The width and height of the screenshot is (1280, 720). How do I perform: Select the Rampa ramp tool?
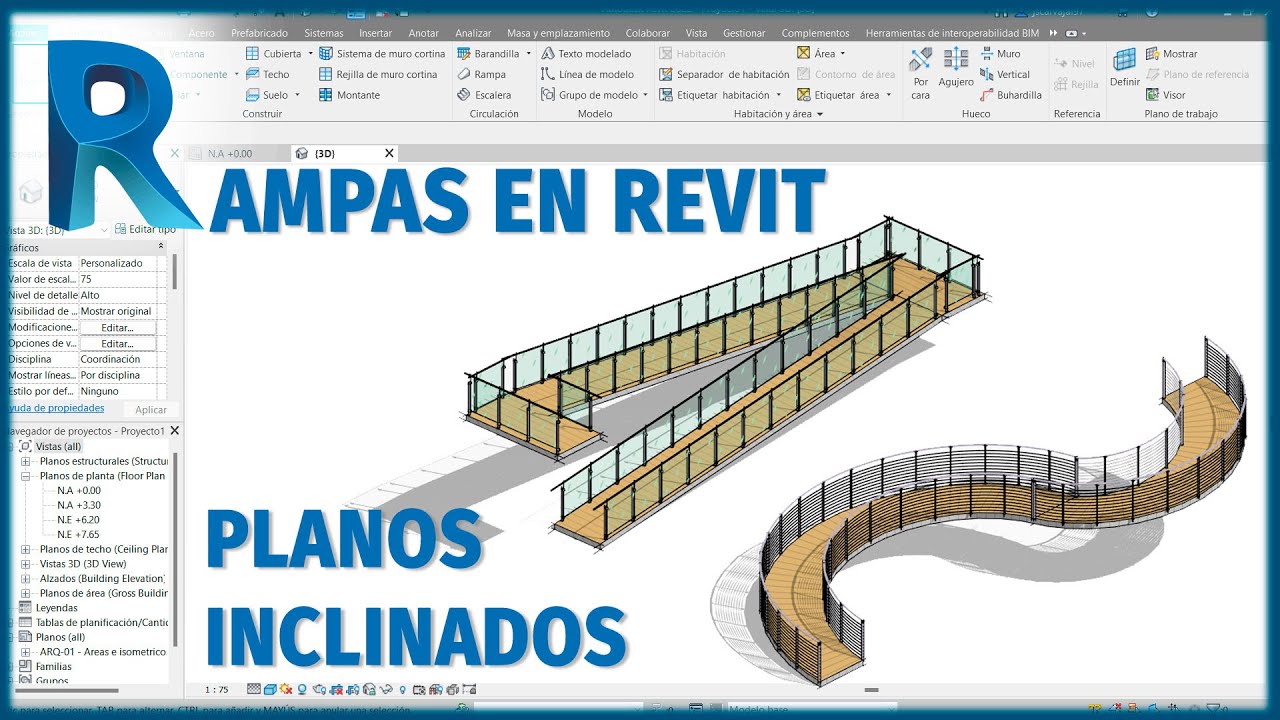point(481,74)
